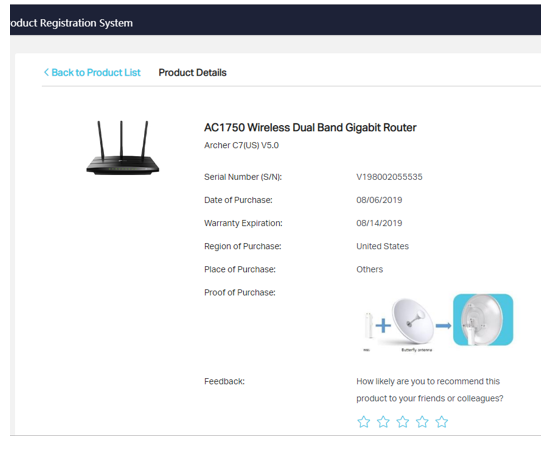Screen dimensions: 555x457
Task: Click the Archer C7 router product image
Action: click(x=122, y=148)
